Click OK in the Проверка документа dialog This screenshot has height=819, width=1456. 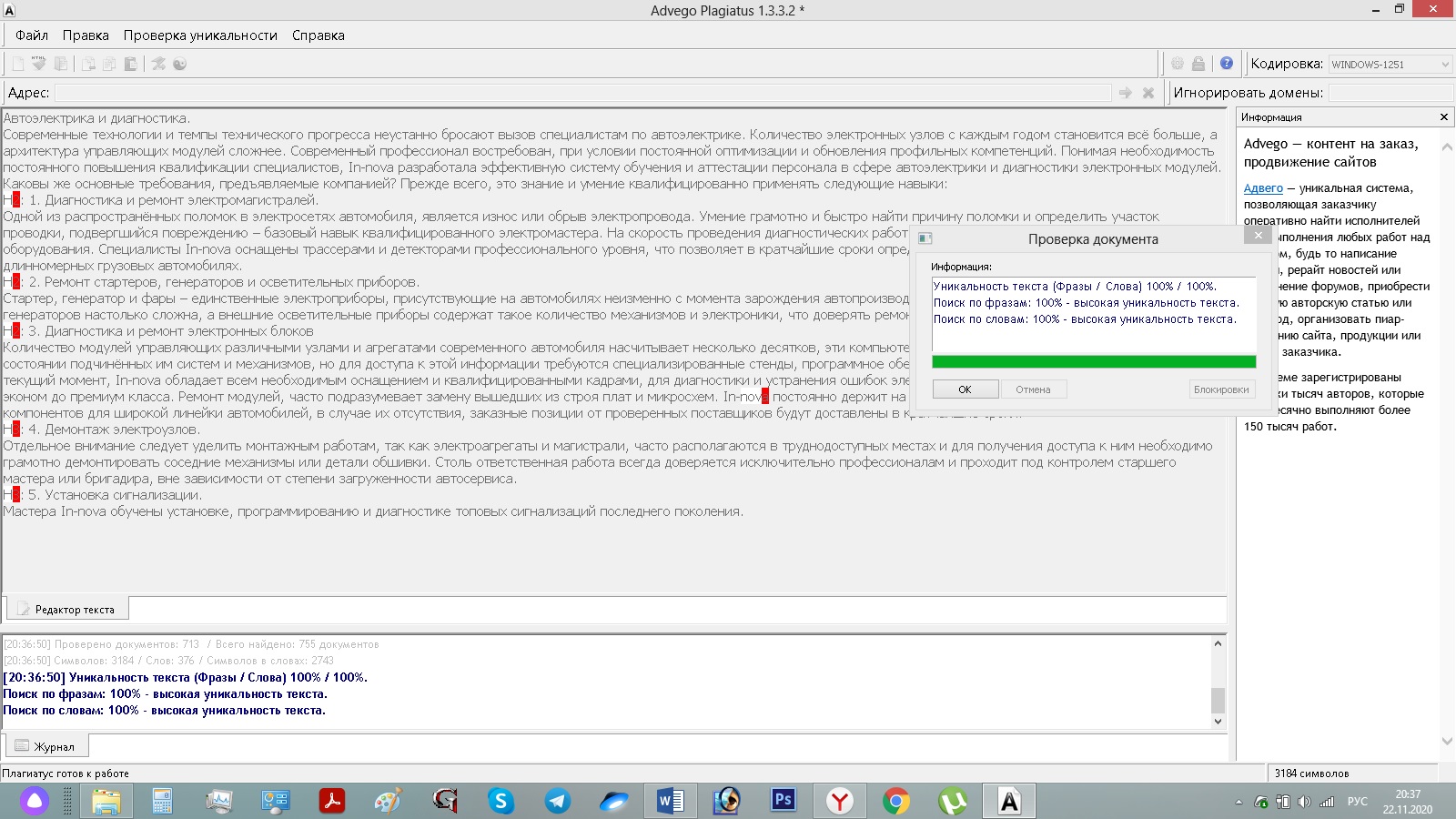coord(966,389)
